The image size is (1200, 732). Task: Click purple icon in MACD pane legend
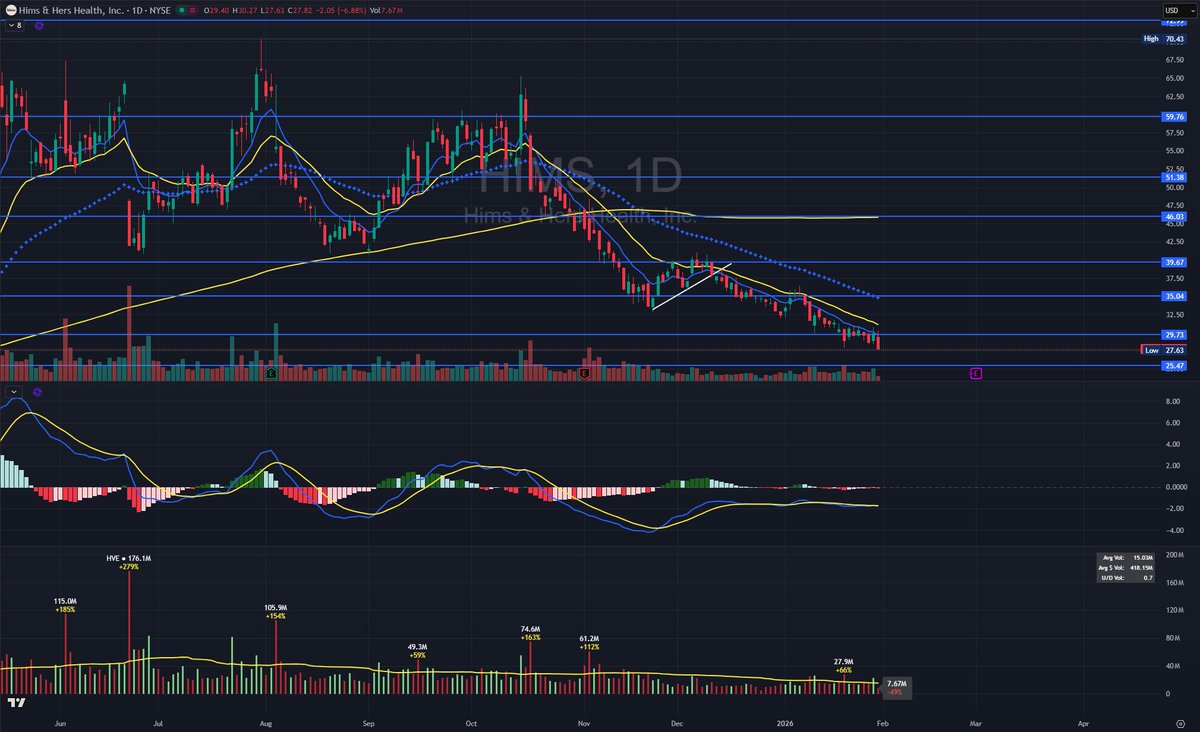[39, 391]
